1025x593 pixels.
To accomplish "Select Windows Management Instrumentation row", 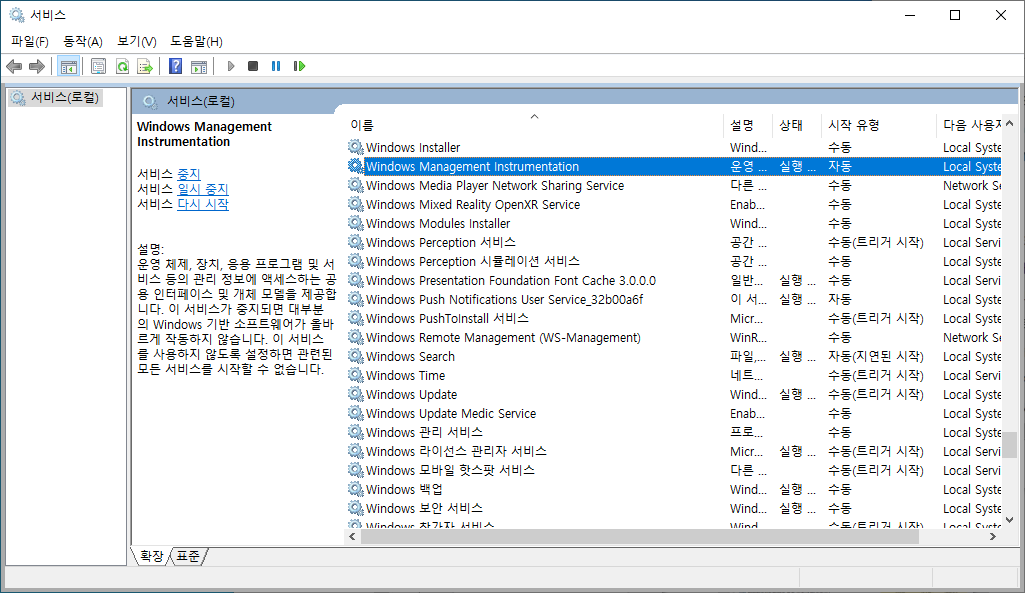I will point(674,167).
